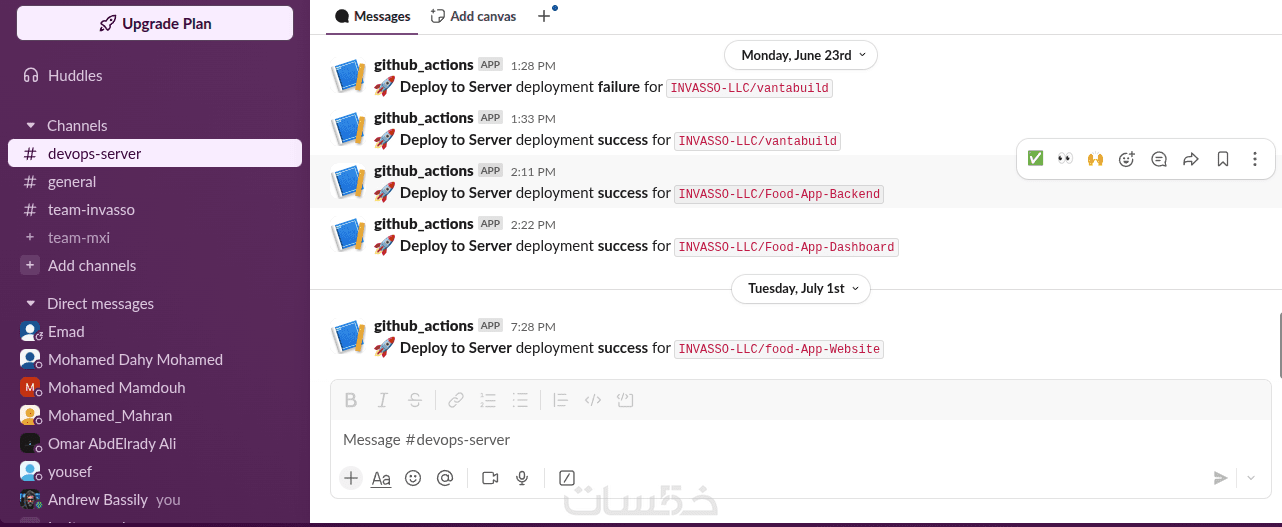Viewport: 1282px width, 527px height.
Task: Open direct message with yousef
Action: click(155, 472)
